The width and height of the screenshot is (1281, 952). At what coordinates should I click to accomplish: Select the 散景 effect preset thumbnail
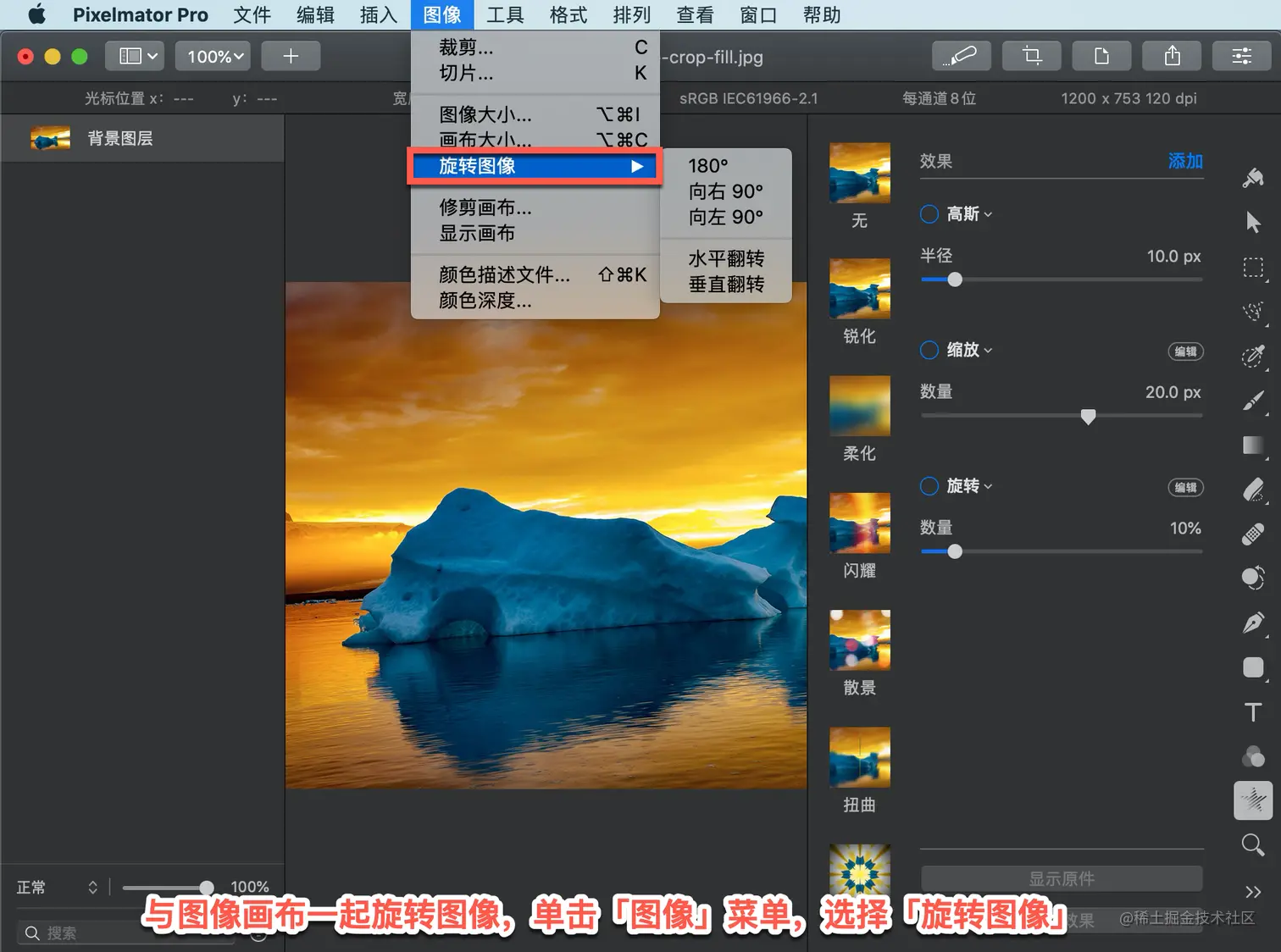(x=860, y=640)
